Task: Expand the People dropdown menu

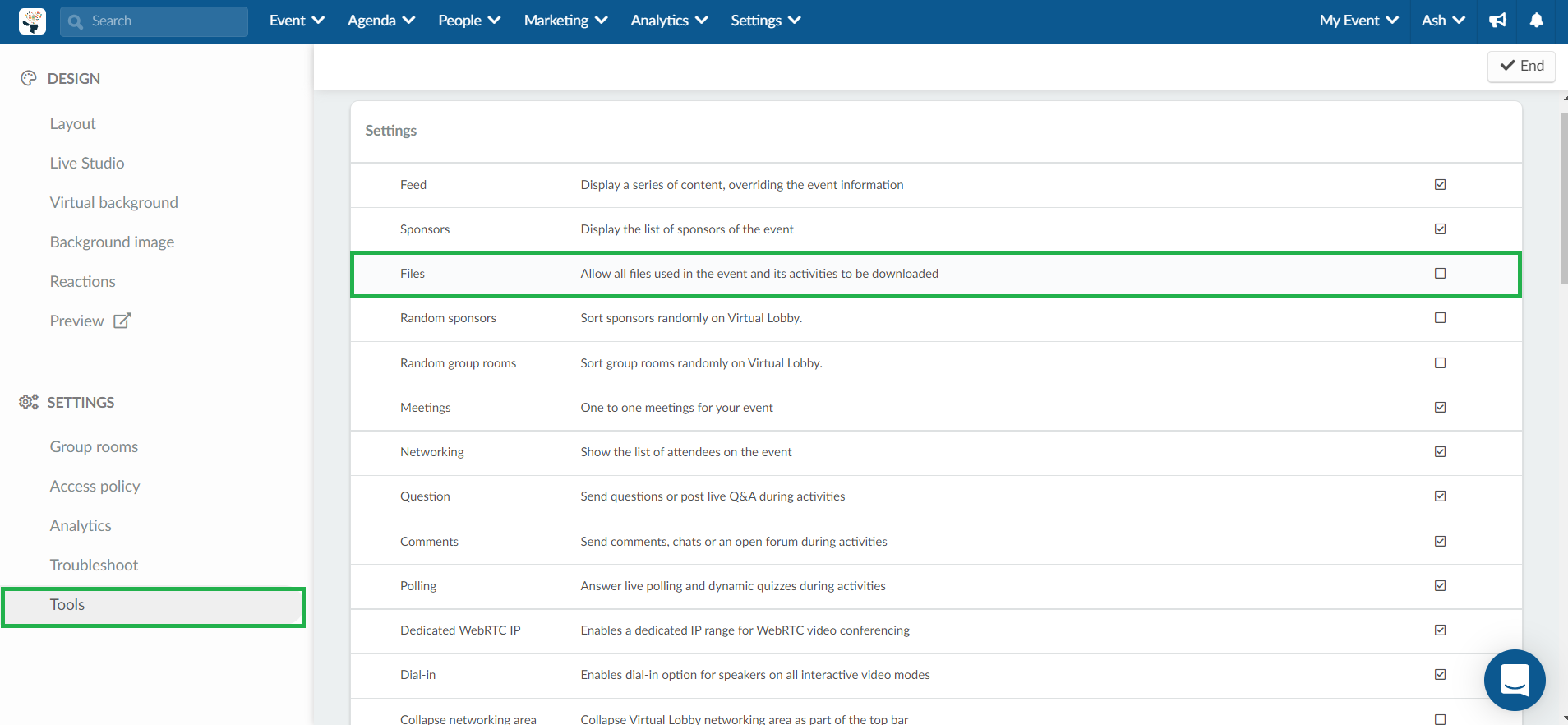Action: coord(469,21)
